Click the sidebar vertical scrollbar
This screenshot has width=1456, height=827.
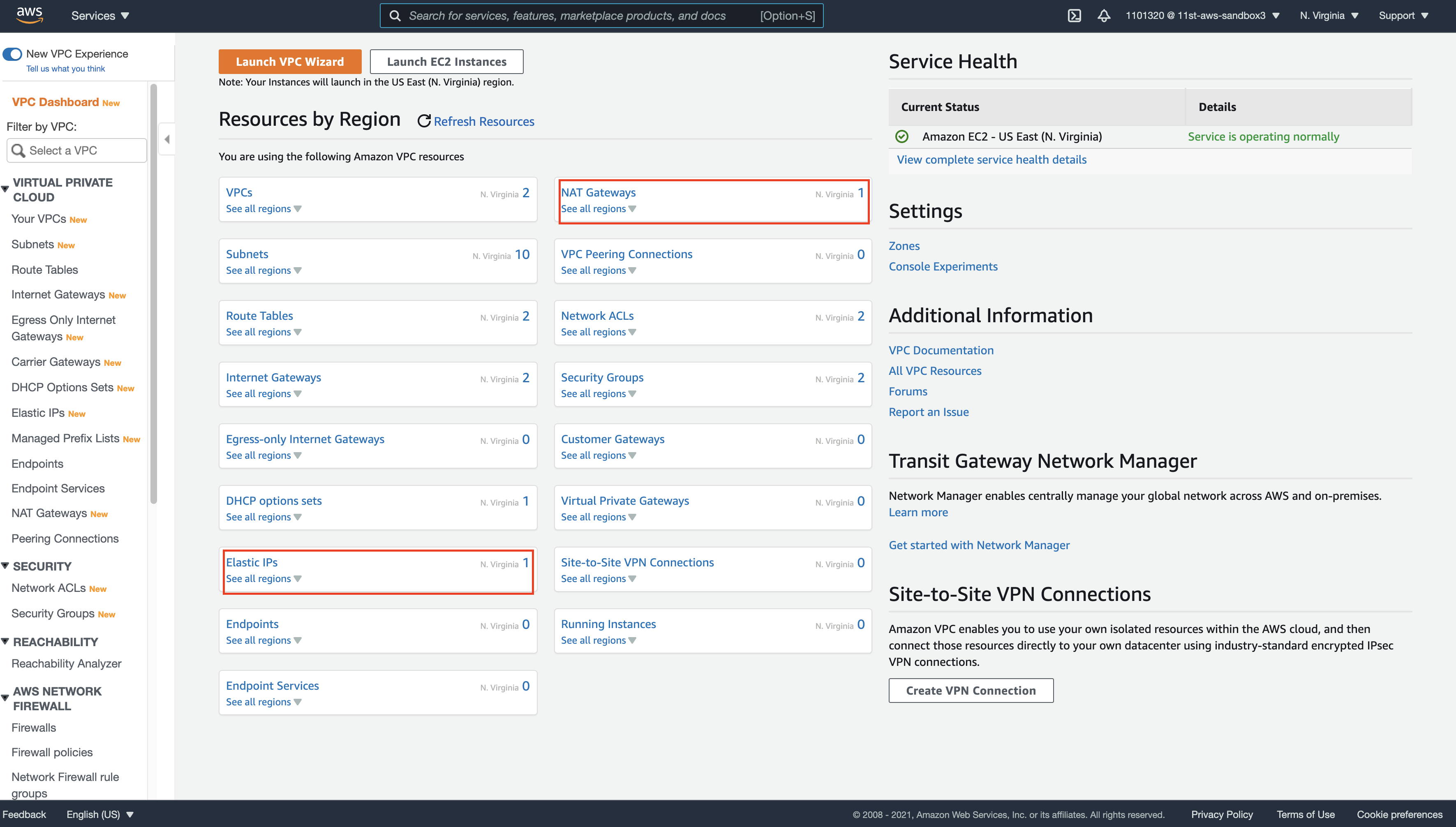pos(153,294)
